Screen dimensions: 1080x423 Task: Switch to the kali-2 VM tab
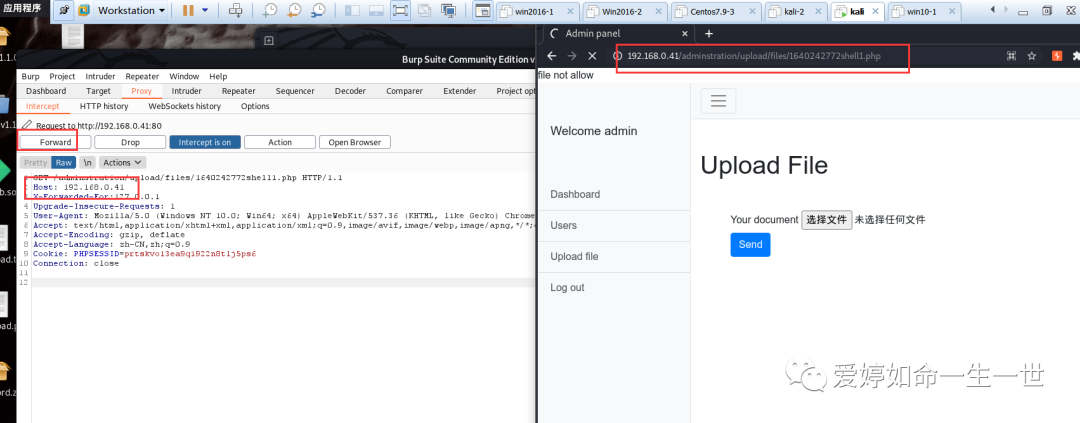795,12
